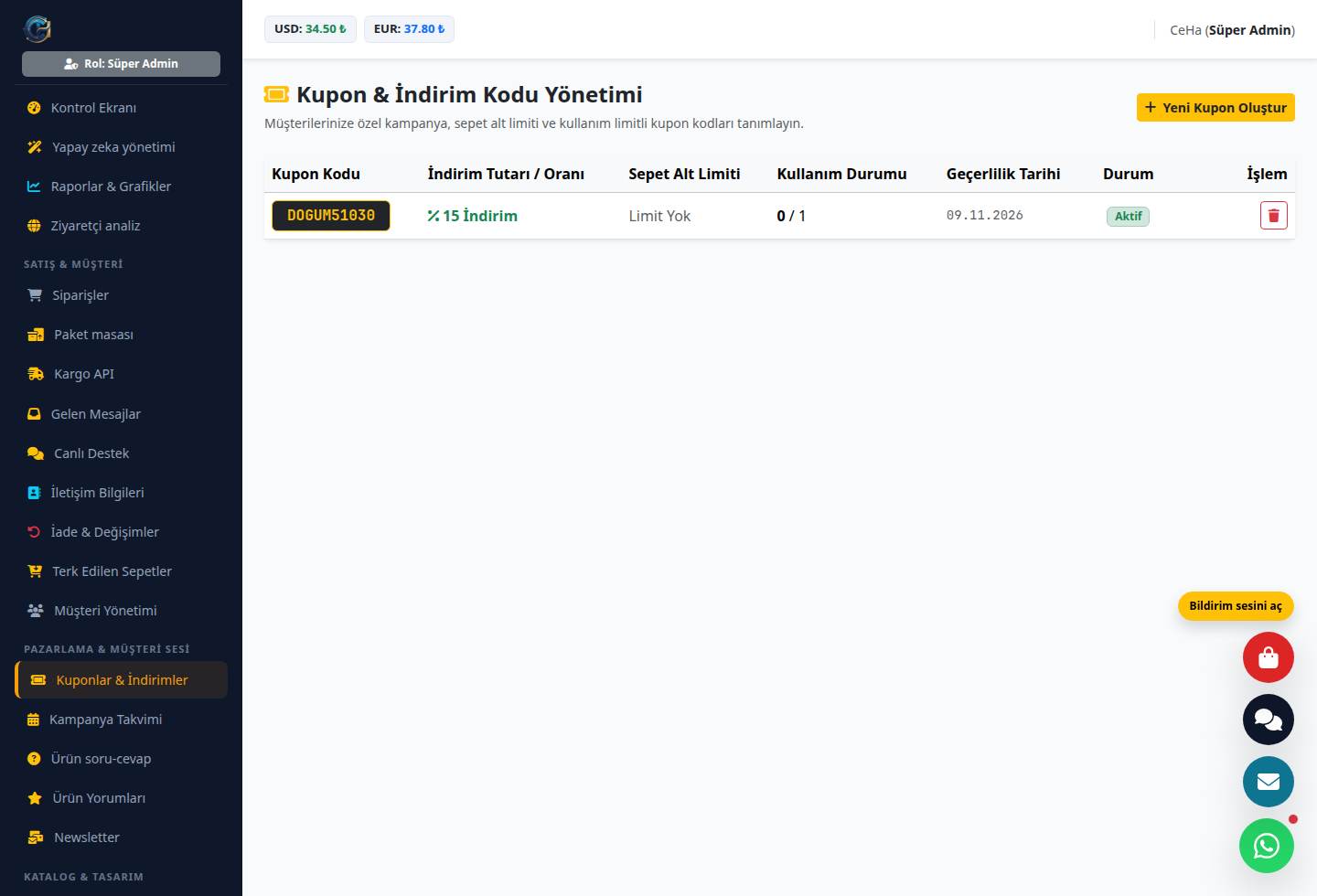Open Terk Edilen Sepetler

pyautogui.click(x=121, y=571)
